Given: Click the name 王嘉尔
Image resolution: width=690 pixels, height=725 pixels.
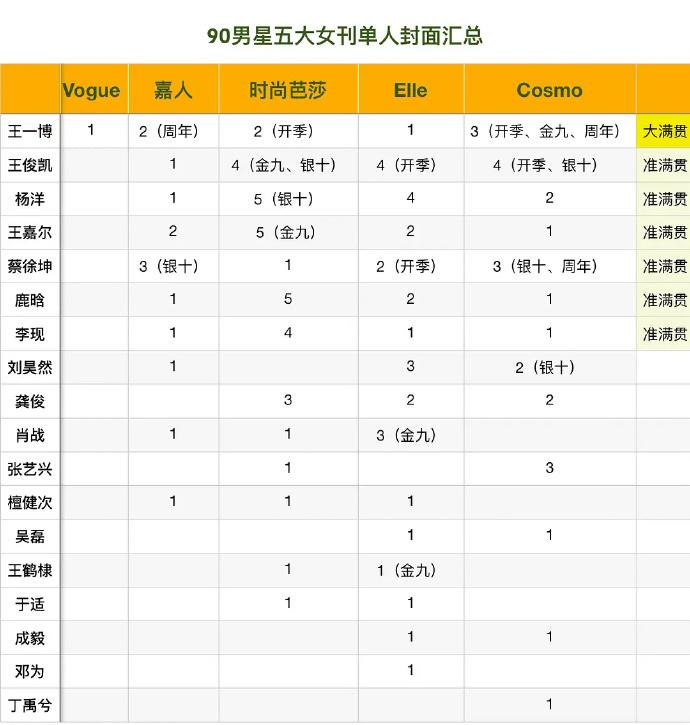Looking at the screenshot, I should tap(30, 233).
